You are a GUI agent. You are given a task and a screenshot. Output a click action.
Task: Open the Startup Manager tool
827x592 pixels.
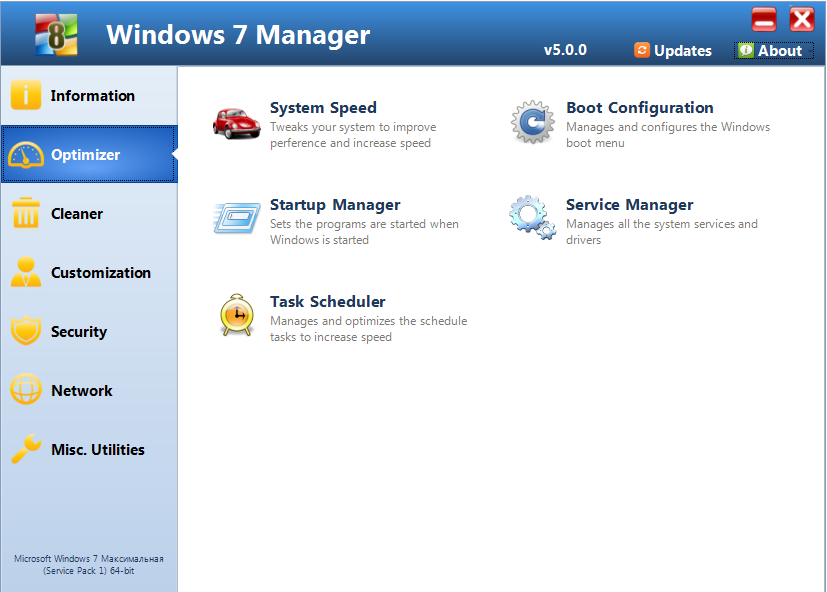click(x=334, y=204)
